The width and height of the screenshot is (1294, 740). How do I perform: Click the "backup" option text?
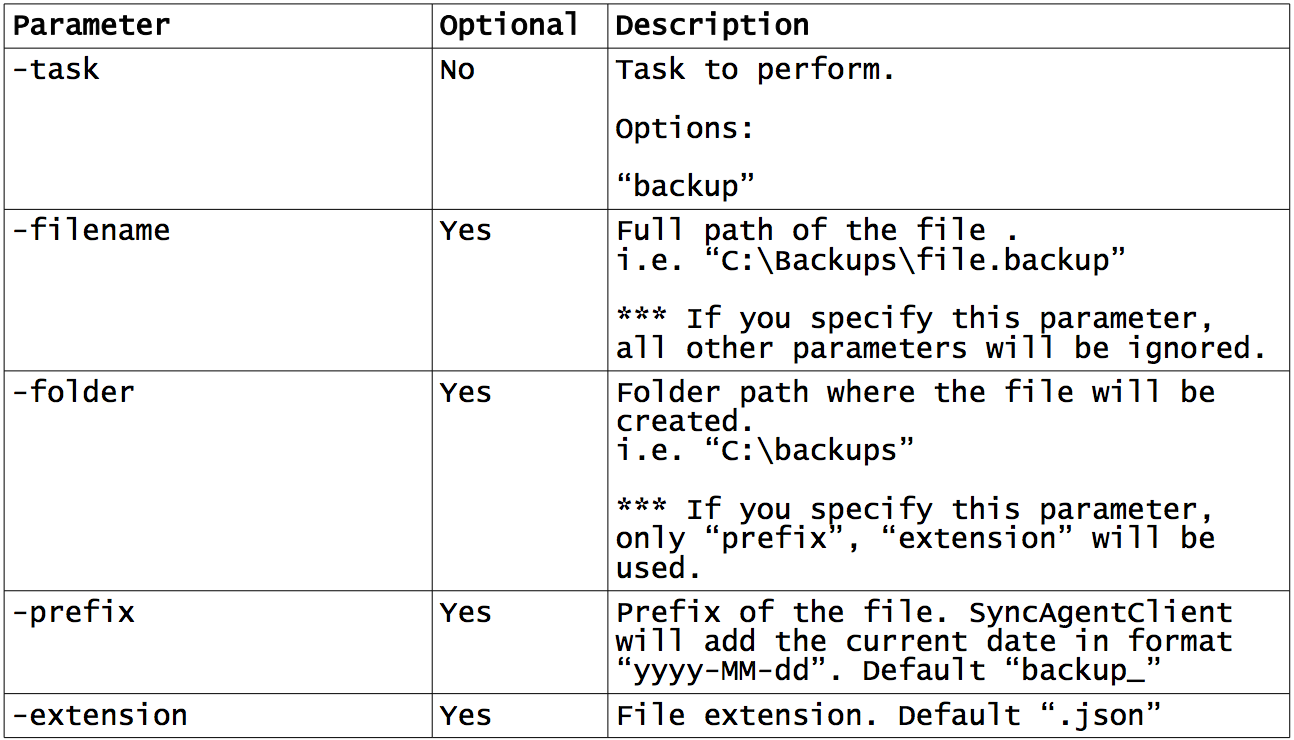686,186
